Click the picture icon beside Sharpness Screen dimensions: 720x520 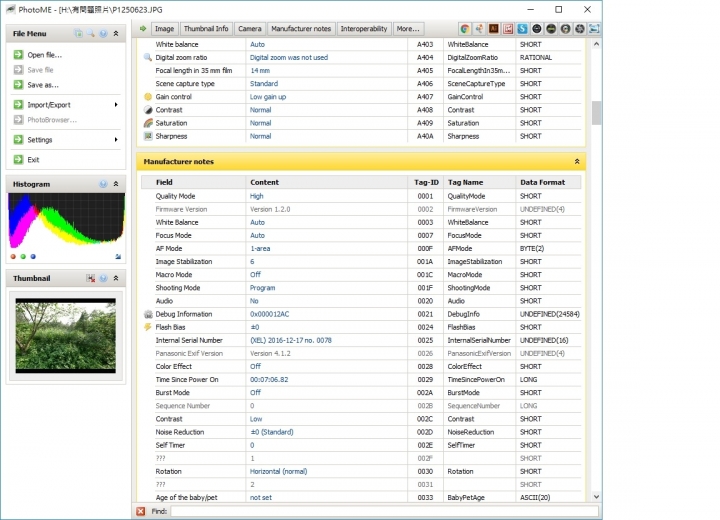point(148,136)
